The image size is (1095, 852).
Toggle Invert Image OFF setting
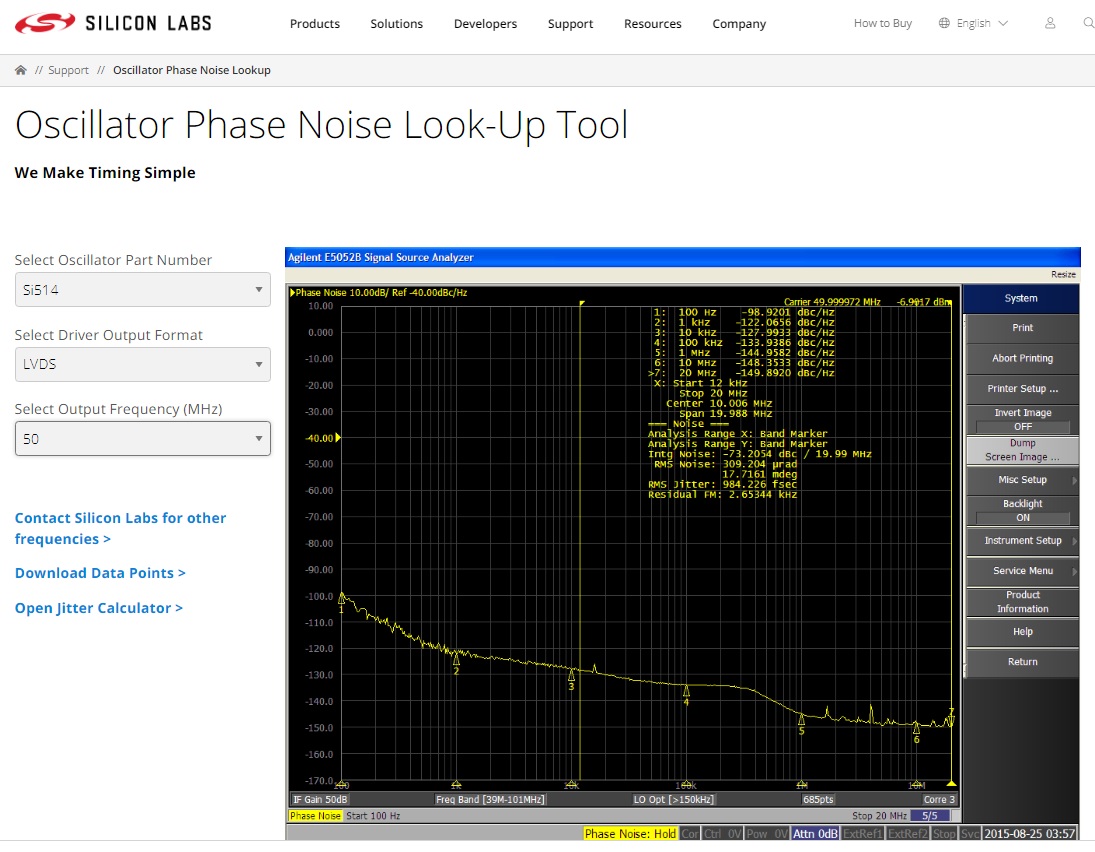pyautogui.click(x=1022, y=420)
